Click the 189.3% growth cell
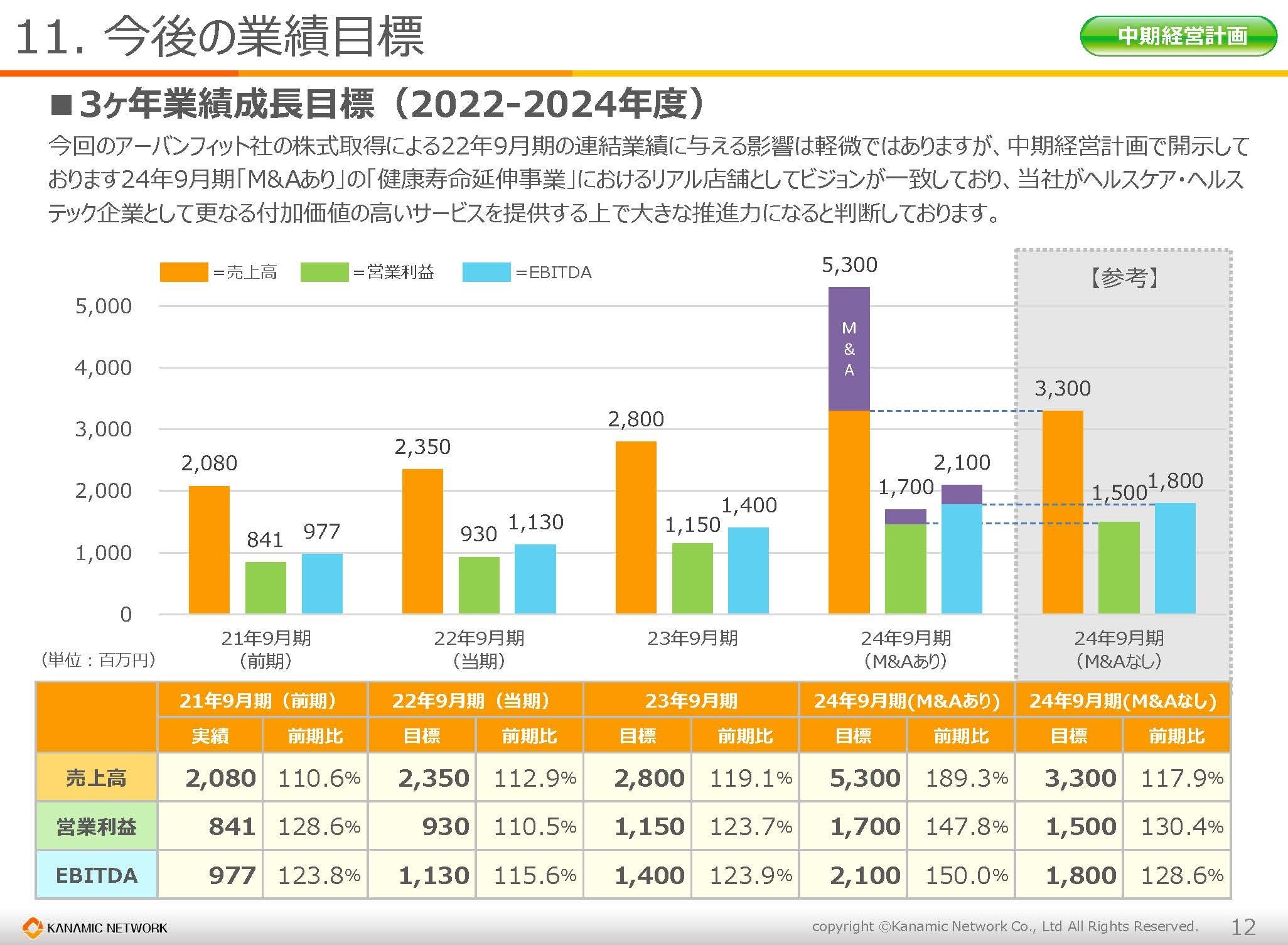This screenshot has height=945, width=1288. click(966, 778)
